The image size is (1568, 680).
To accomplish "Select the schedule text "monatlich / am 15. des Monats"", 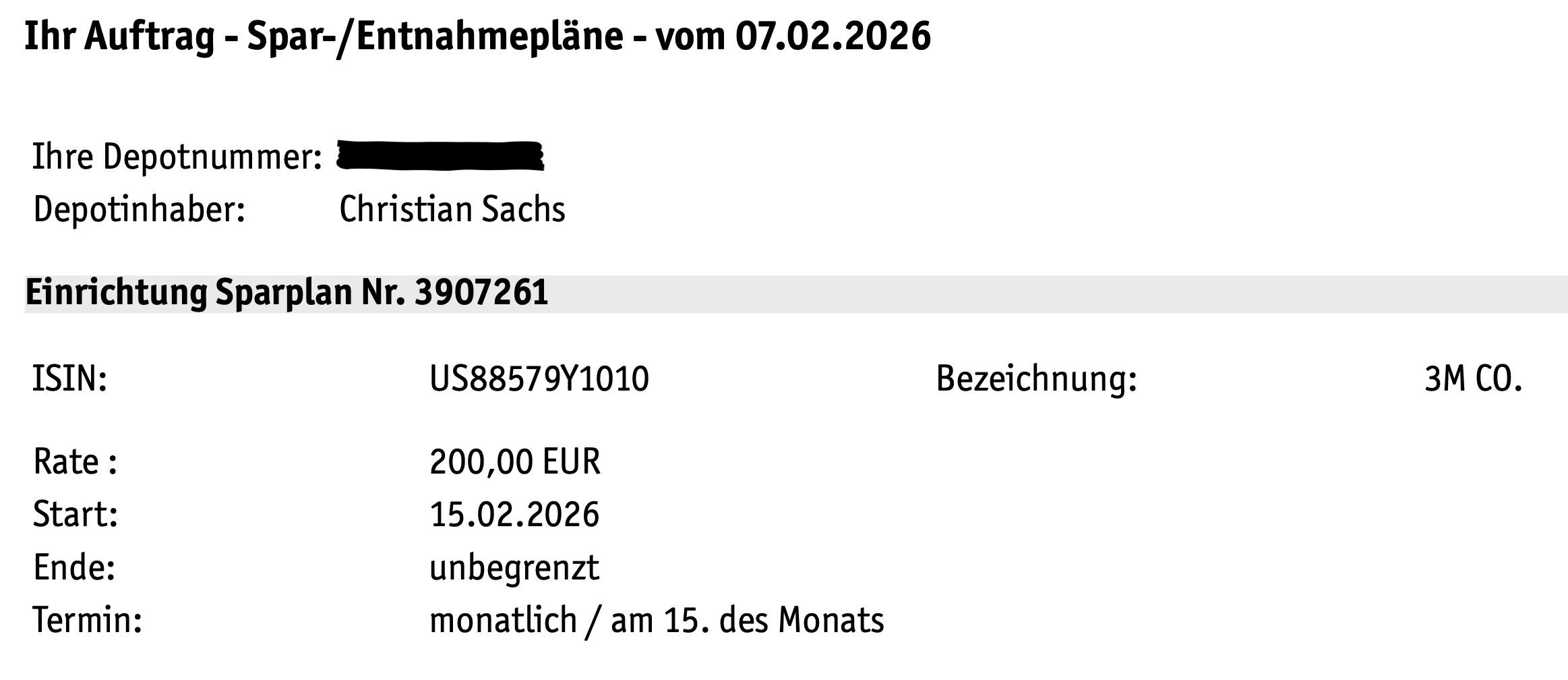I will pyautogui.click(x=656, y=620).
